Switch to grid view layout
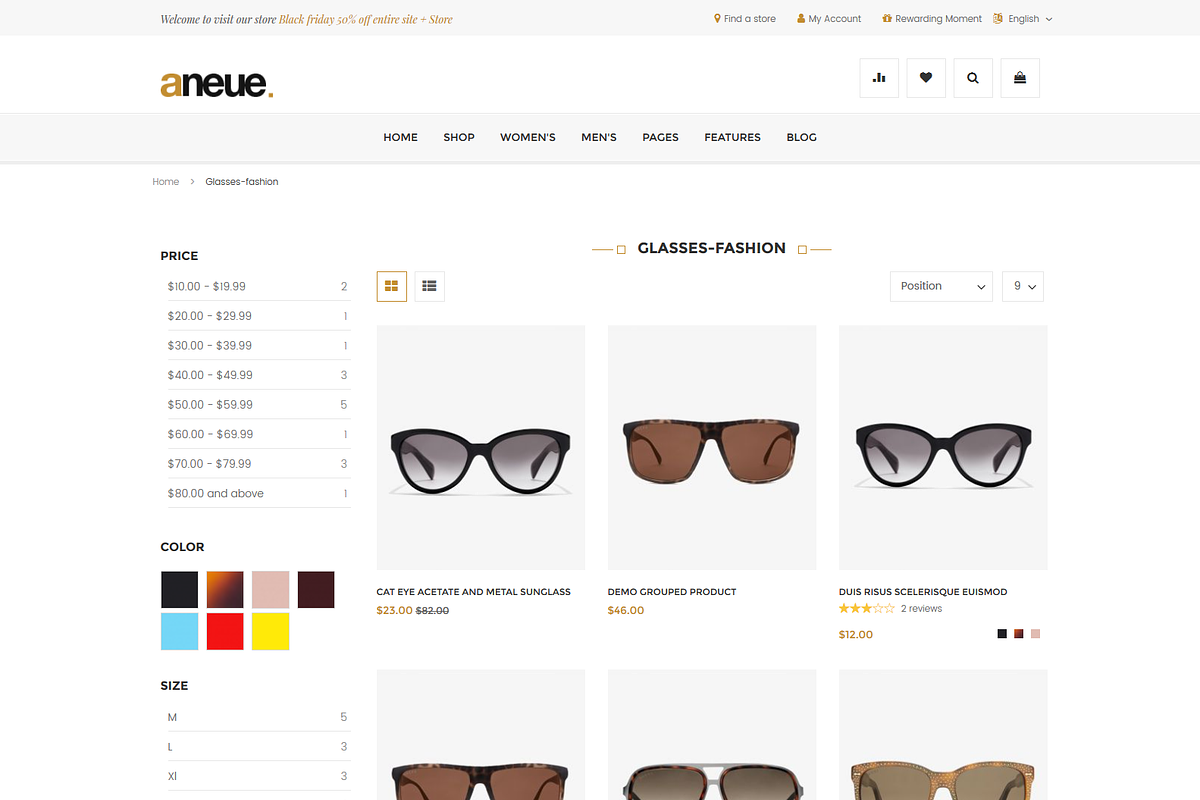The height and width of the screenshot is (800, 1200). coord(392,286)
